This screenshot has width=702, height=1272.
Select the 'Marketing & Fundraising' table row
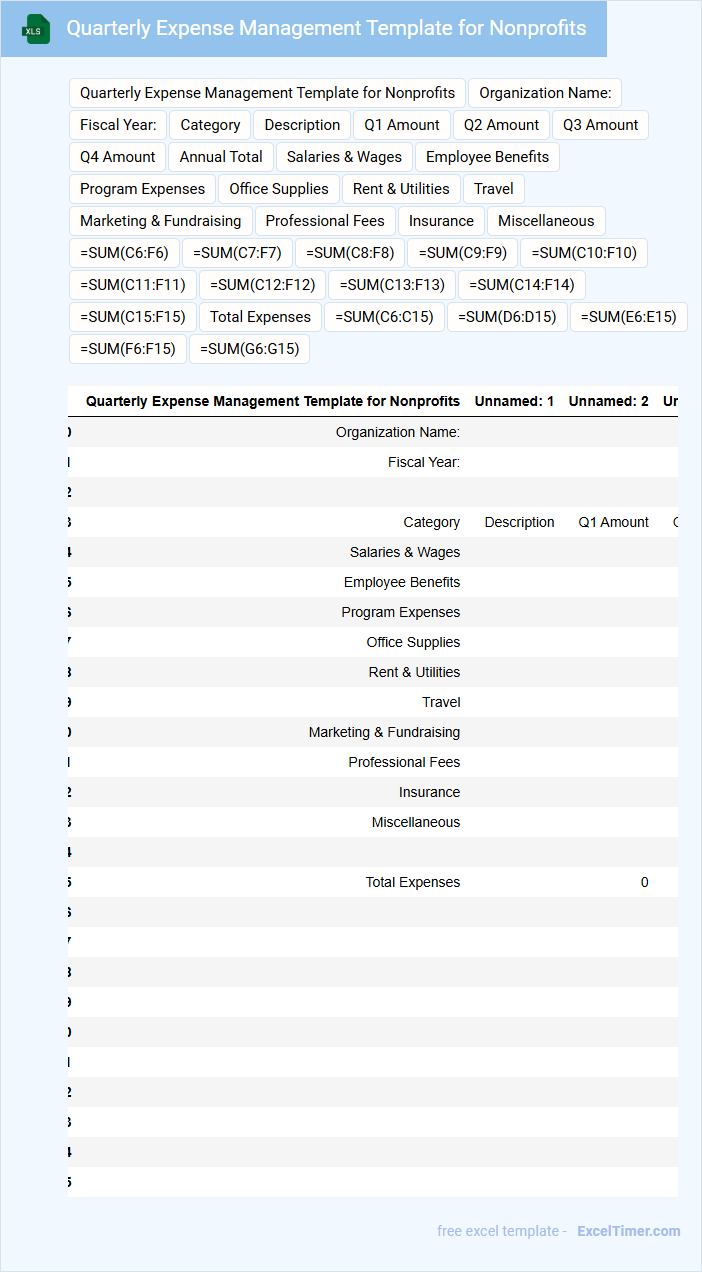pyautogui.click(x=373, y=732)
